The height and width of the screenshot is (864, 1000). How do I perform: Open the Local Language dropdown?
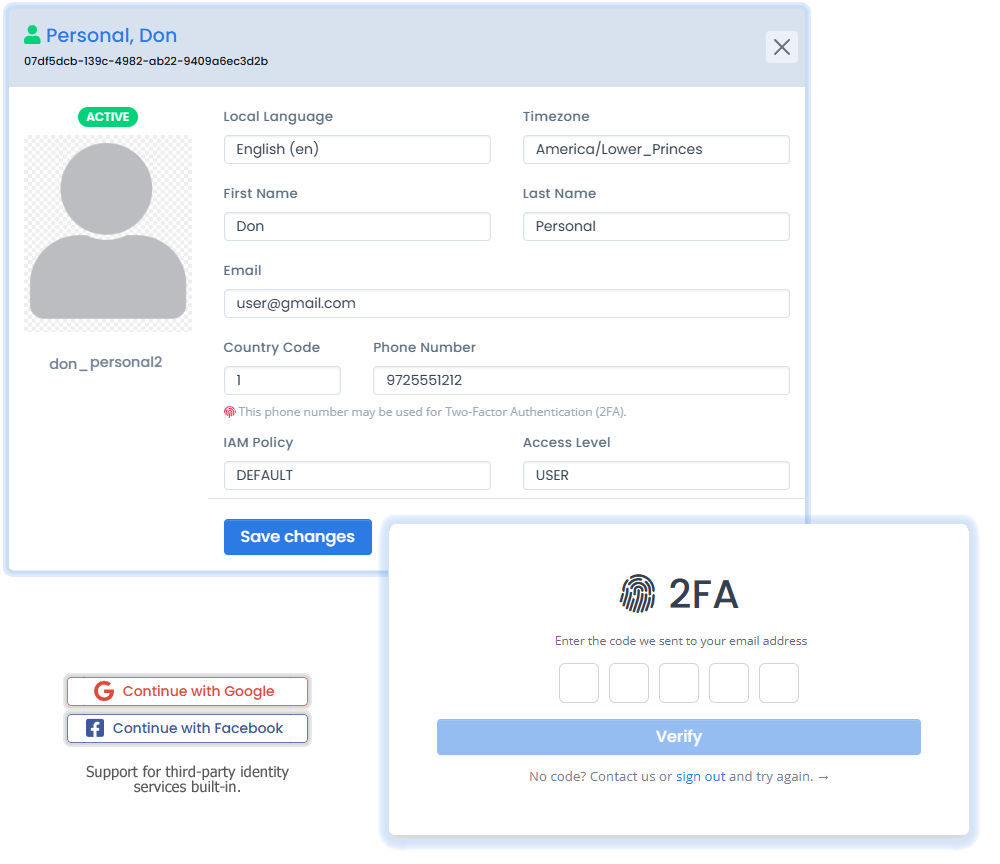(357, 149)
